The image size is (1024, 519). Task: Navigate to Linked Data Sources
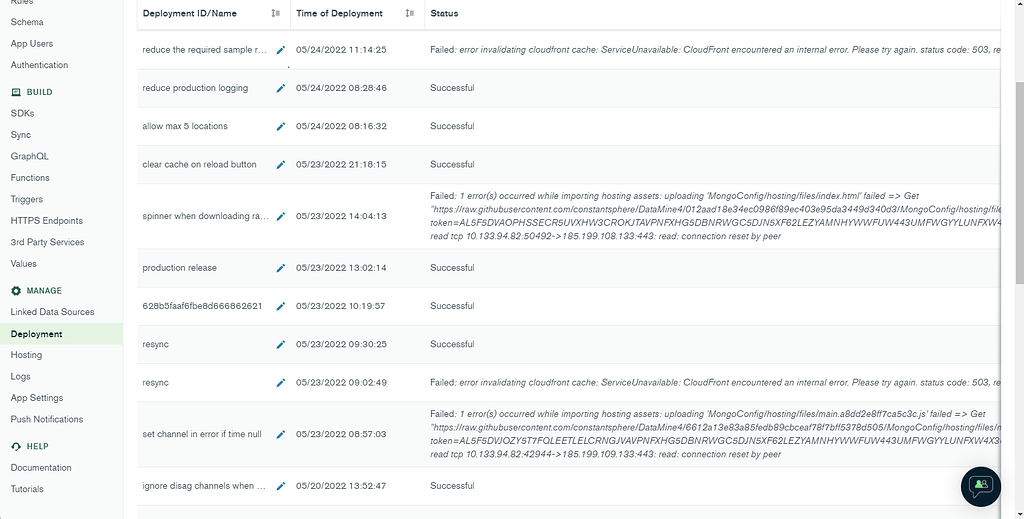(x=52, y=312)
